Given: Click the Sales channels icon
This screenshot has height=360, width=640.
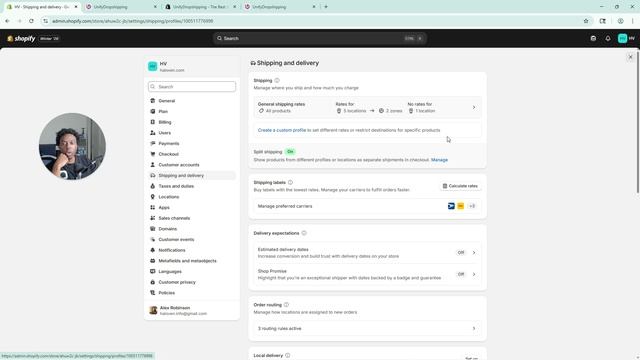Looking at the screenshot, I should (153, 218).
